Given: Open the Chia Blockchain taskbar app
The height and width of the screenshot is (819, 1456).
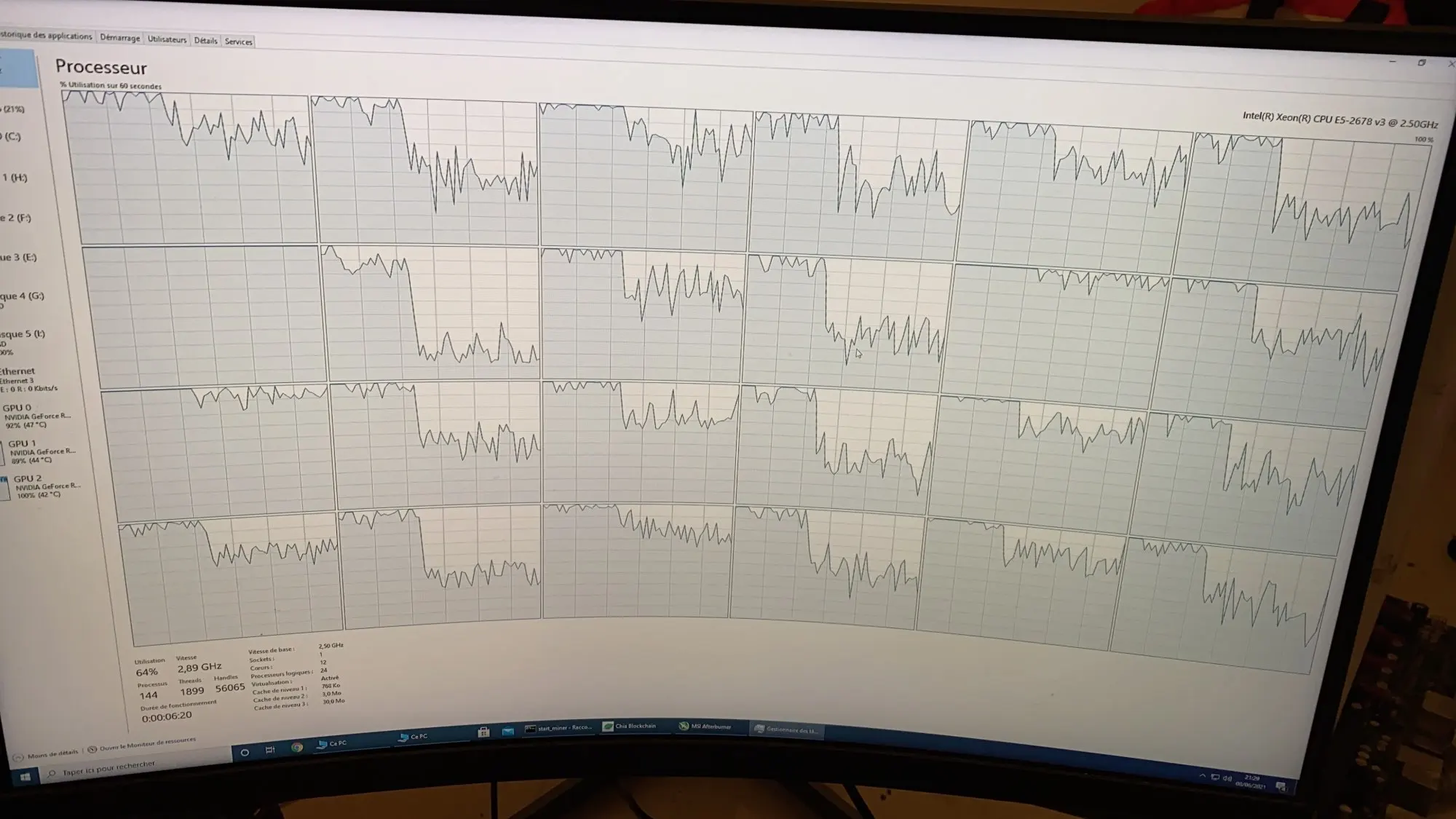Looking at the screenshot, I should 630,726.
